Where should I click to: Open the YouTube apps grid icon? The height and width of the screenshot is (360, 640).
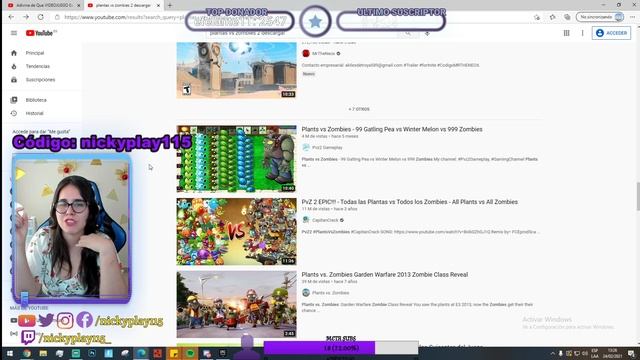567,33
